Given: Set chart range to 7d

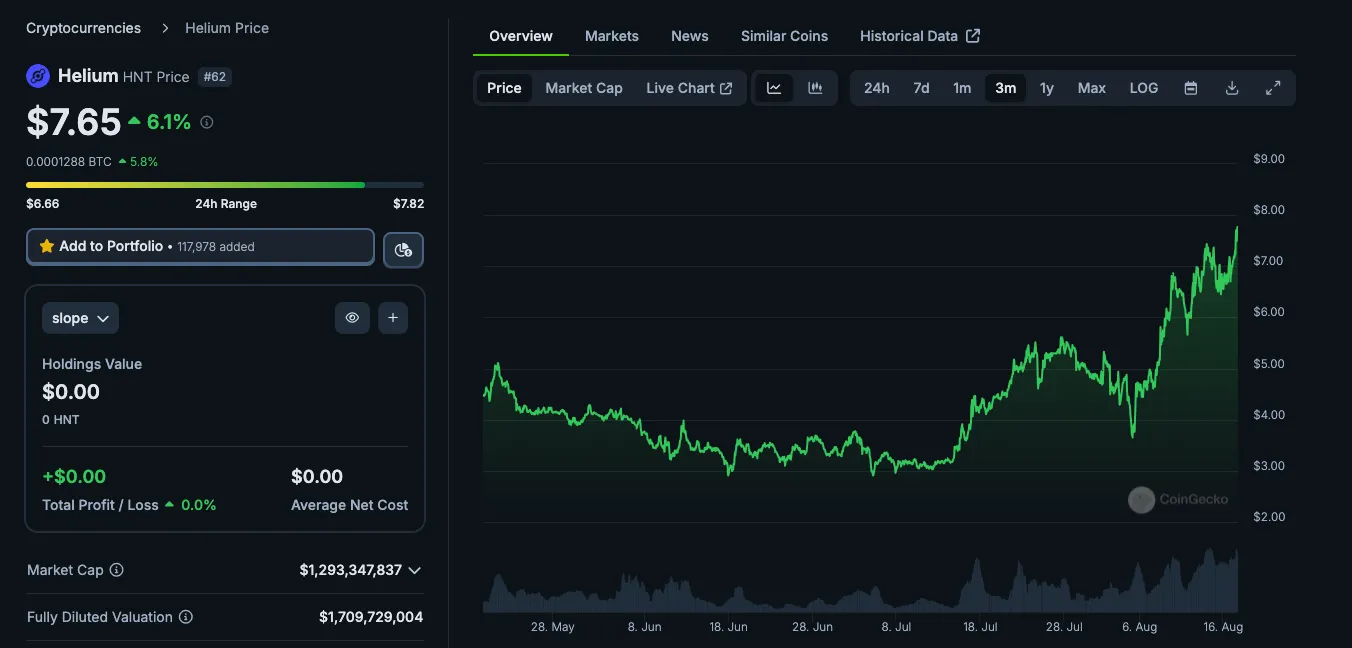Looking at the screenshot, I should (x=921, y=88).
